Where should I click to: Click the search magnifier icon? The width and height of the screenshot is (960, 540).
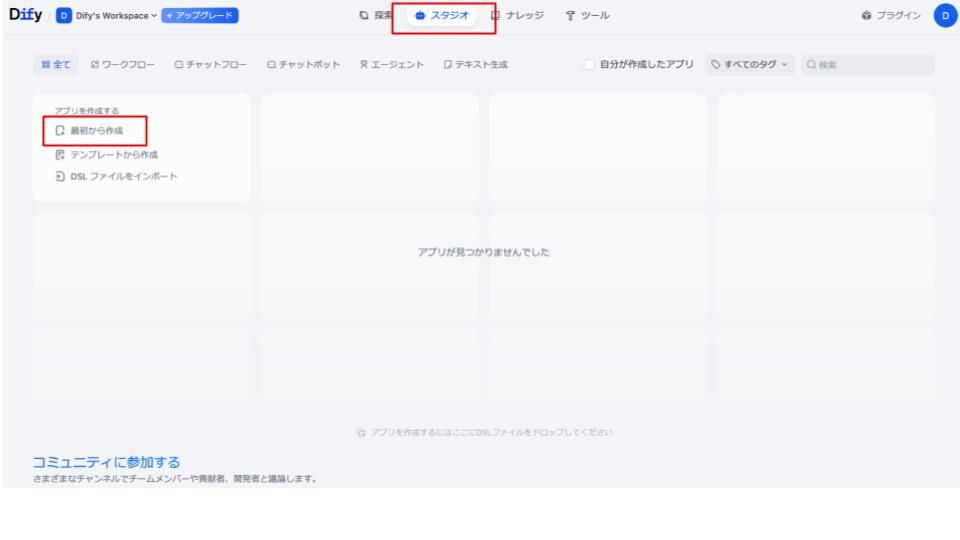811,65
